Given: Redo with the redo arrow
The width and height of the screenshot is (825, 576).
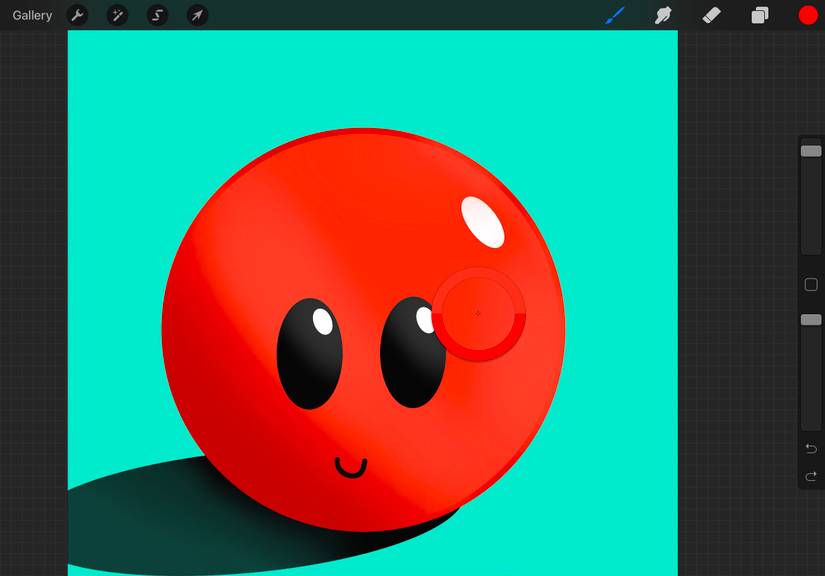Looking at the screenshot, I should click(811, 476).
